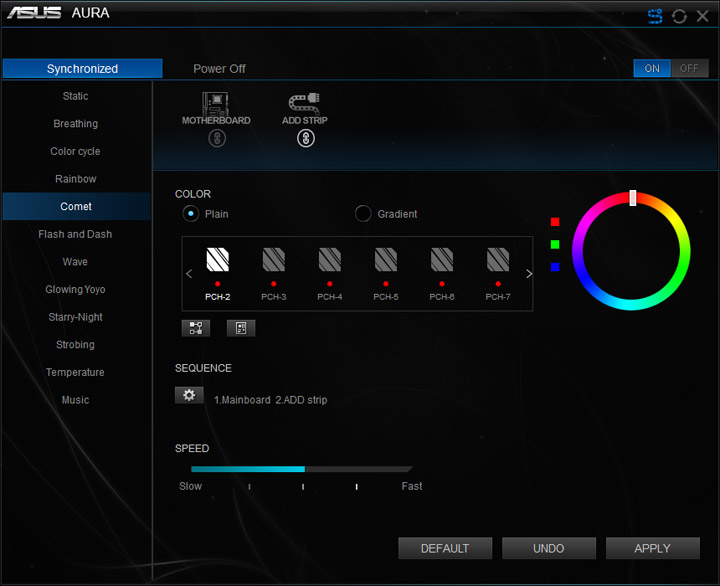
Task: Click the '1.Mainboard 2.ADD strip' sequence text
Action: 270,400
